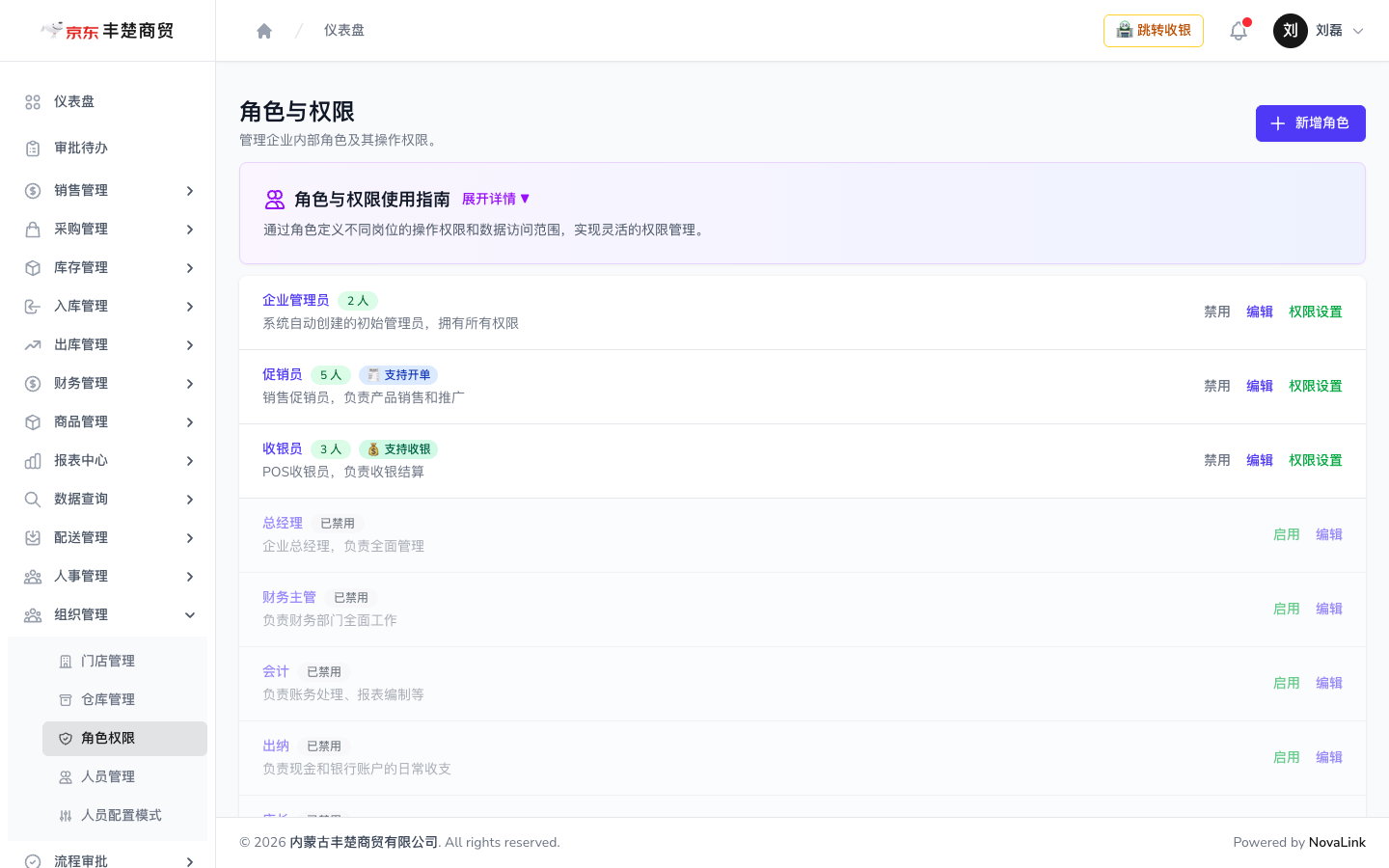Click the 门店管理 building icon
The height and width of the screenshot is (868, 1389).
(66, 662)
